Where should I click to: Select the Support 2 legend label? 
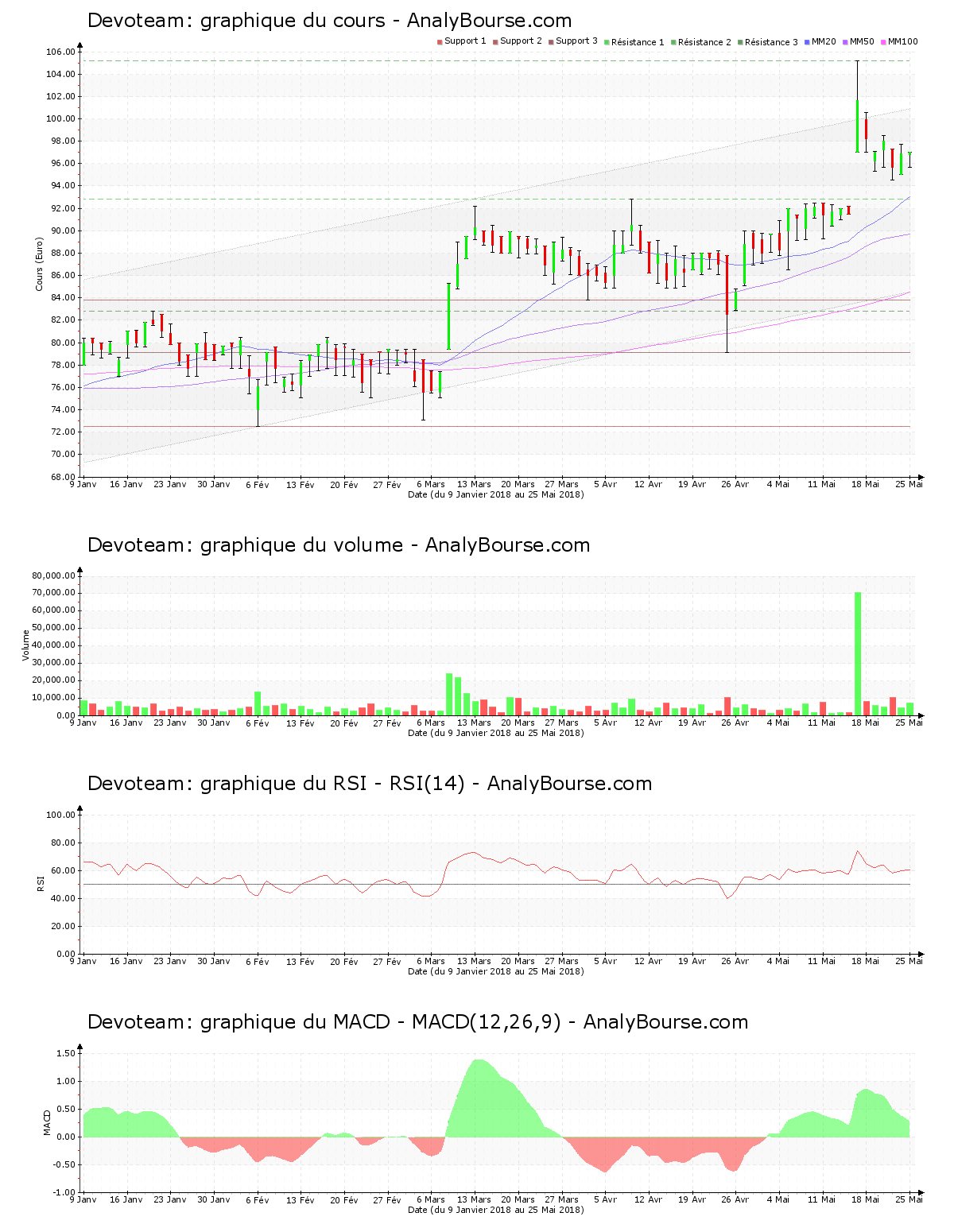[x=521, y=41]
